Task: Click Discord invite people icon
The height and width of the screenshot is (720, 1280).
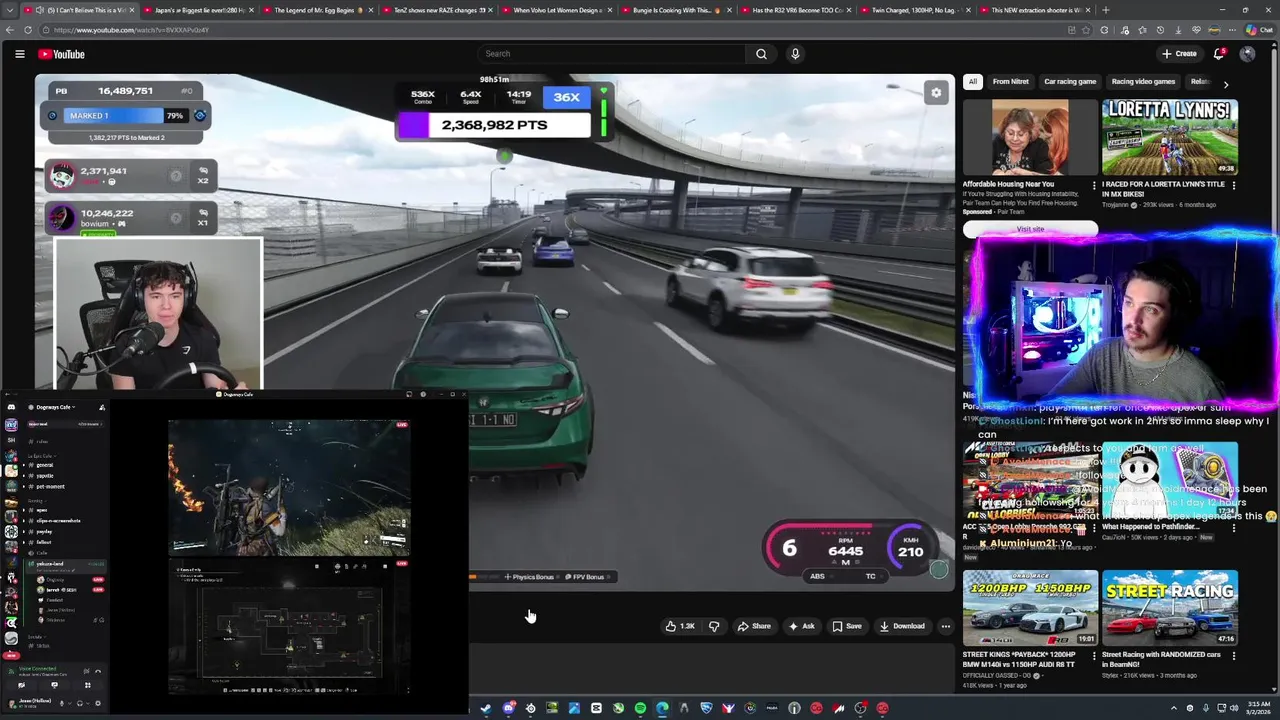Action: [102, 407]
